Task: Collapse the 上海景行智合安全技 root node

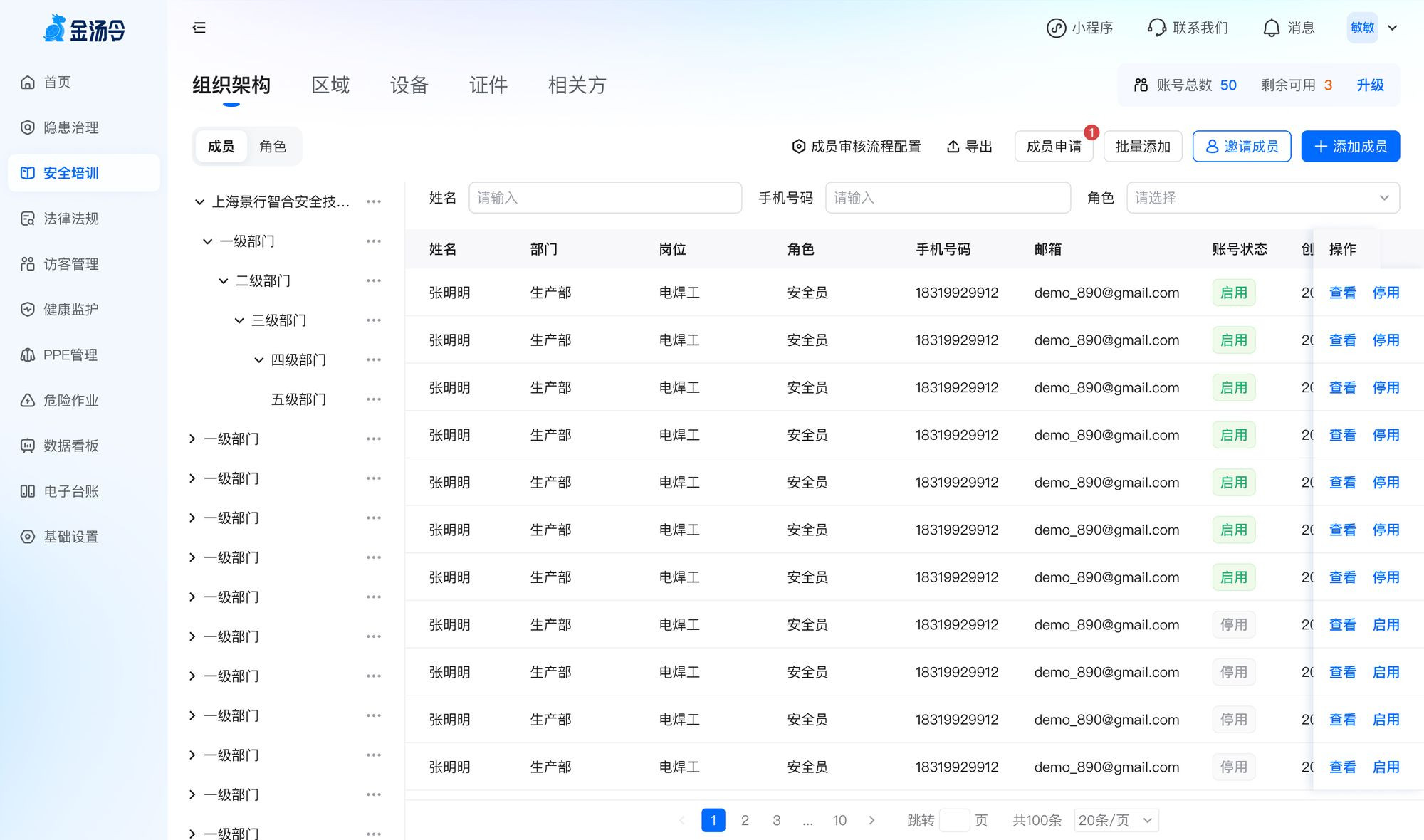Action: click(199, 202)
